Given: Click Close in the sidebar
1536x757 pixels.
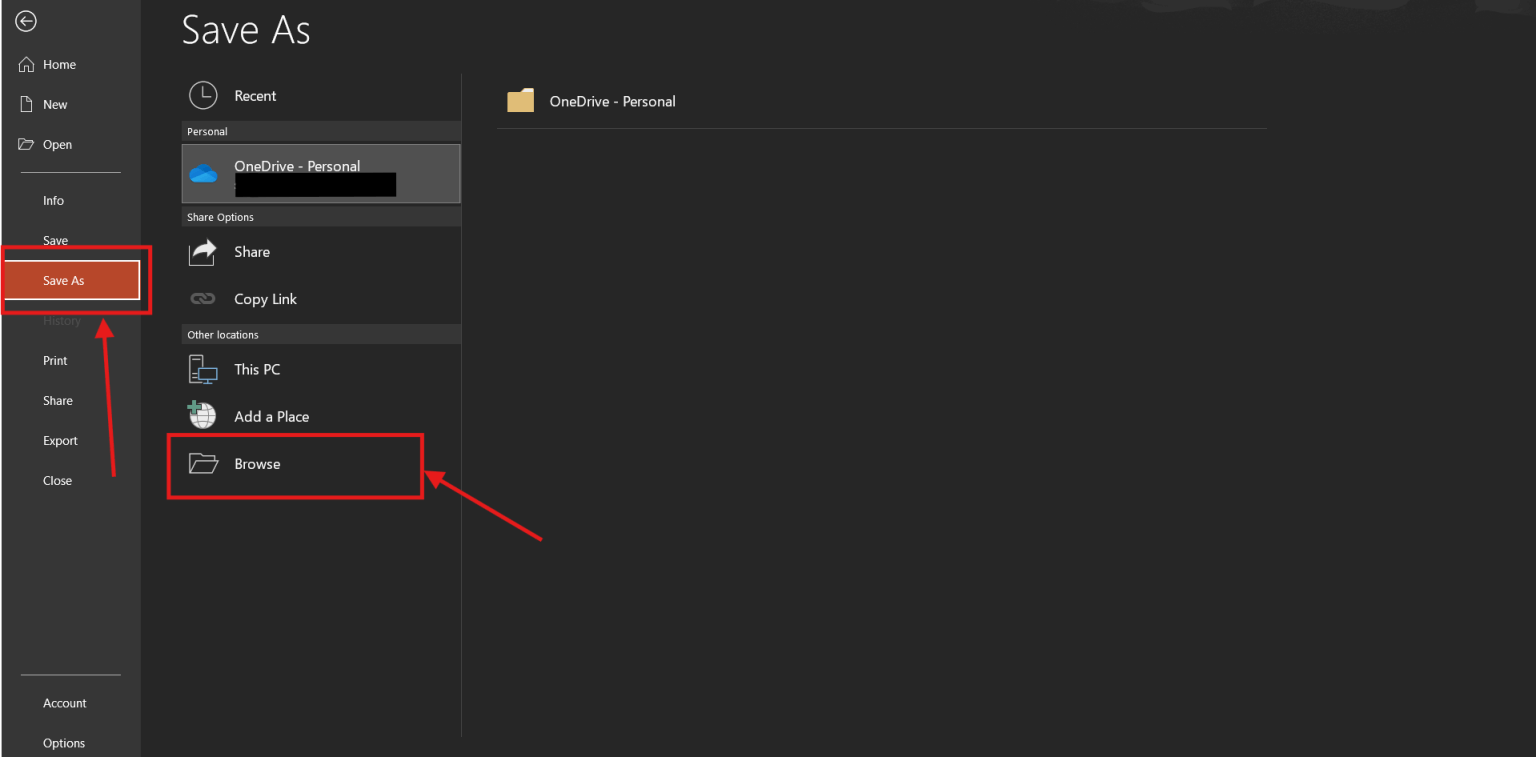Looking at the screenshot, I should tap(57, 480).
